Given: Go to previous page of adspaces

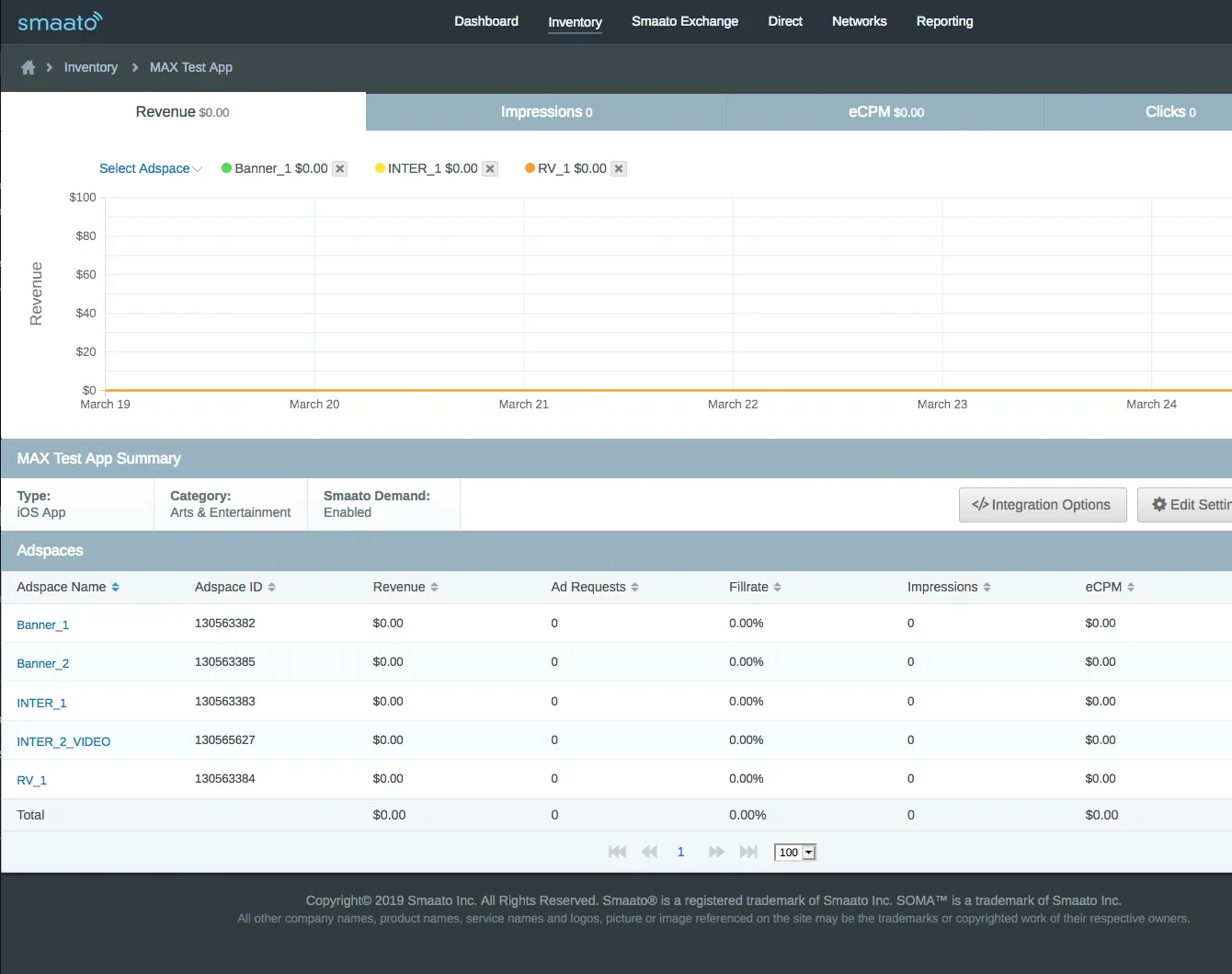Looking at the screenshot, I should click(649, 852).
